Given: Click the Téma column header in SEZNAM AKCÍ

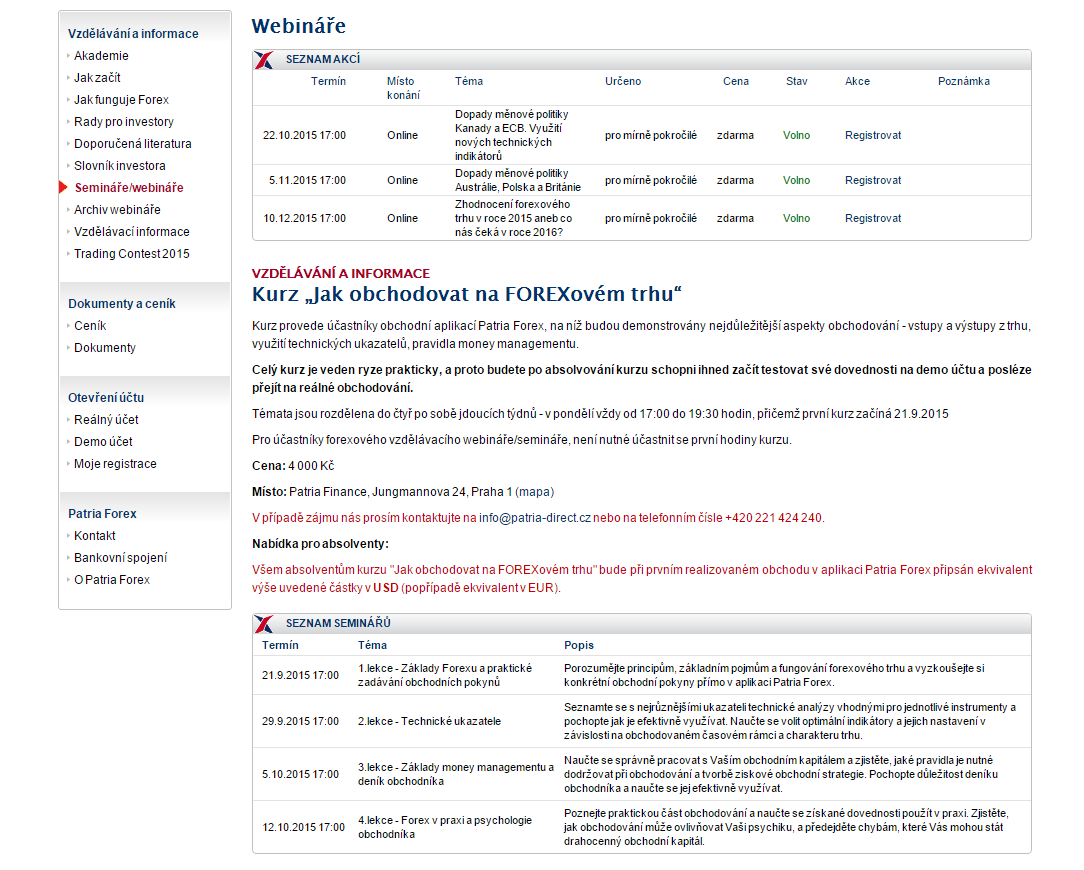Looking at the screenshot, I should 469,82.
